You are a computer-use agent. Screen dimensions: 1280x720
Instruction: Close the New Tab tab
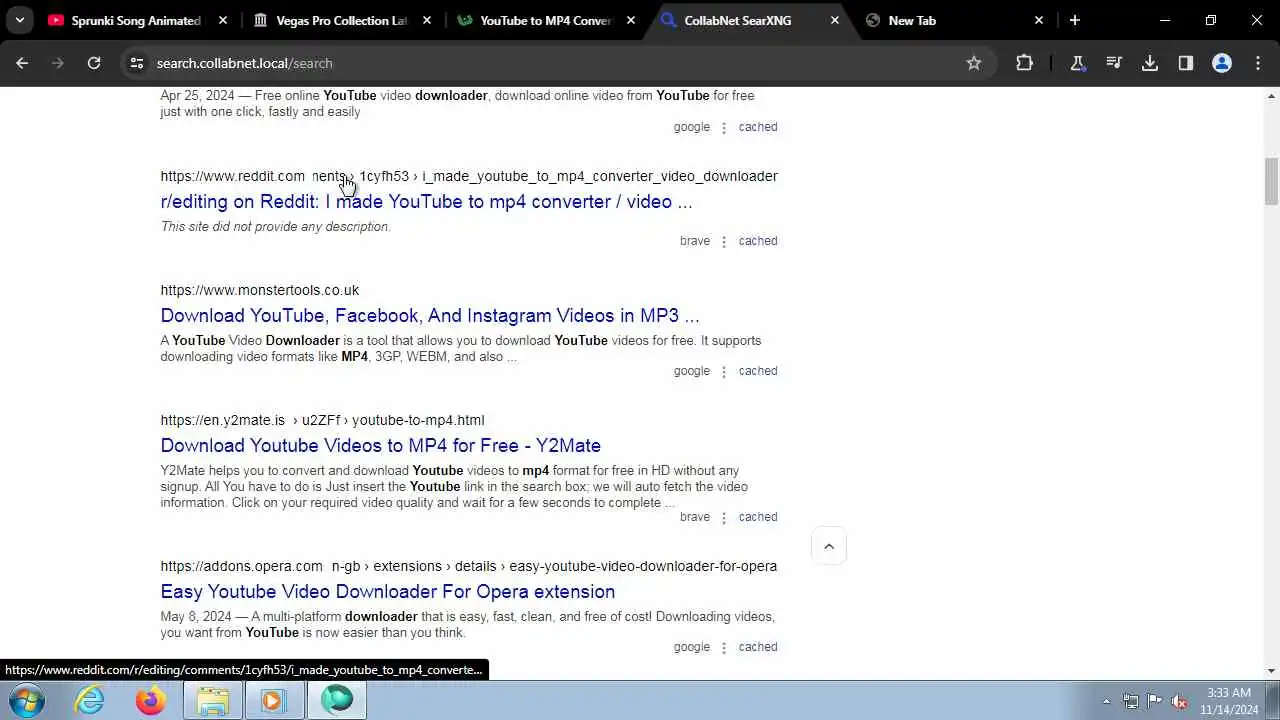click(x=1039, y=20)
